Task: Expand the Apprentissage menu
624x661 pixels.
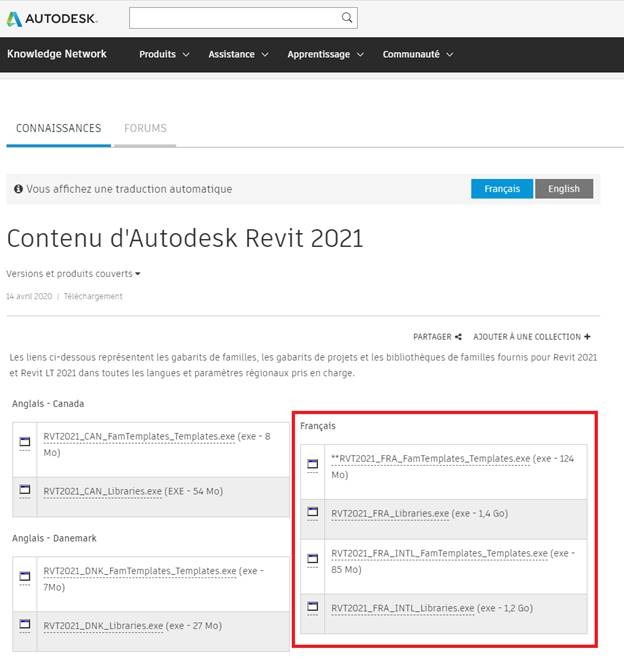Action: [x=325, y=54]
